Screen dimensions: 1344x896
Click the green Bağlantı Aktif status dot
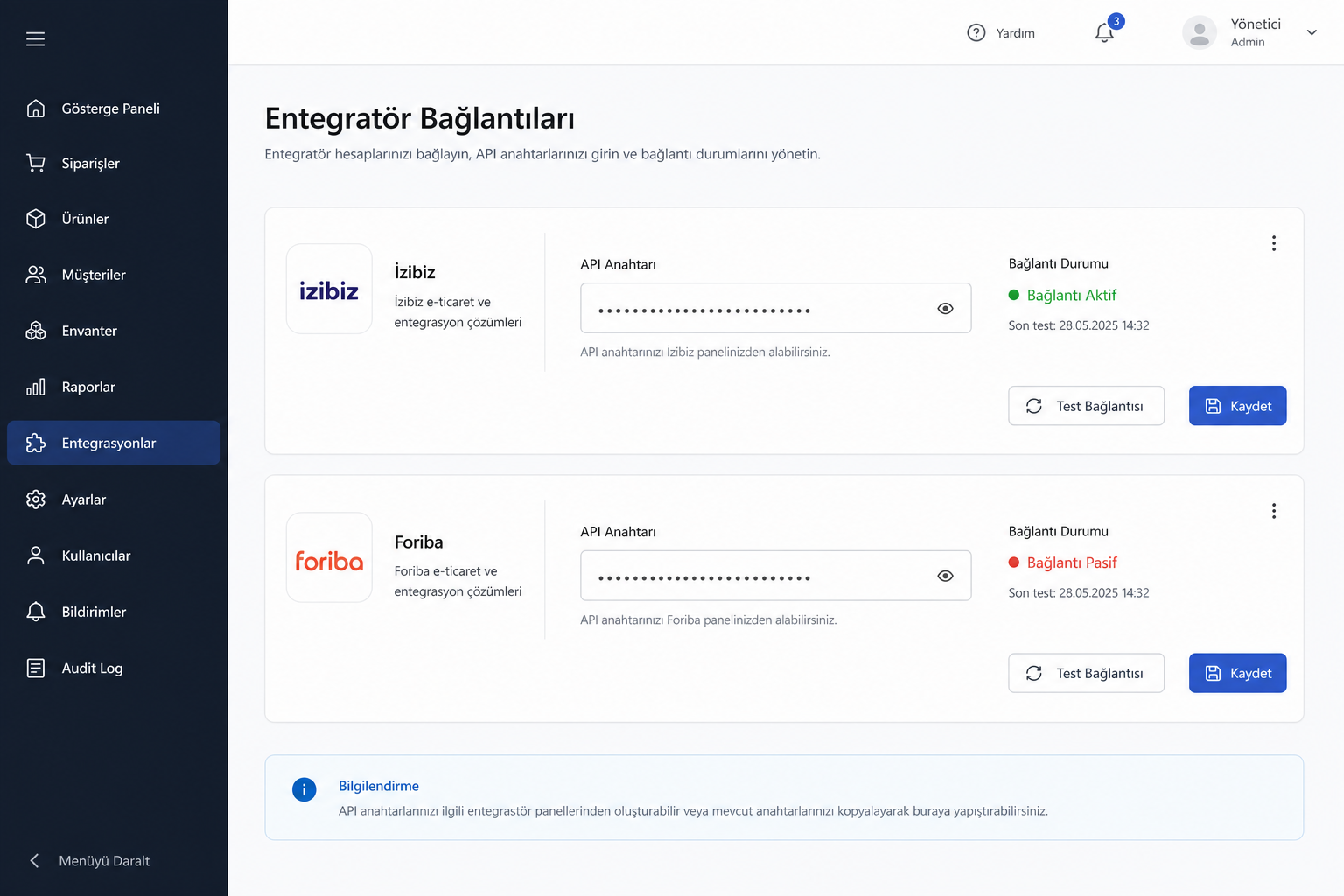click(1014, 295)
